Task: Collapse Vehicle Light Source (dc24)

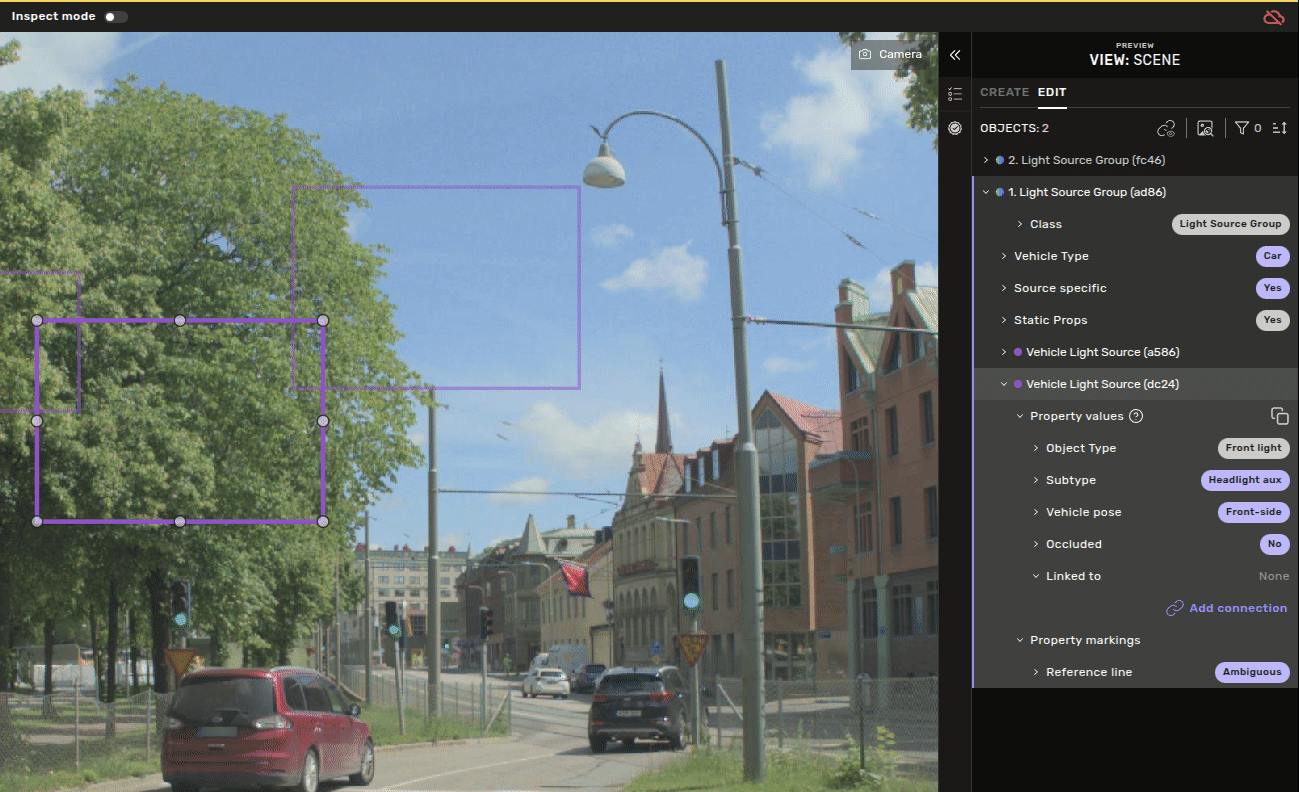Action: click(1004, 384)
